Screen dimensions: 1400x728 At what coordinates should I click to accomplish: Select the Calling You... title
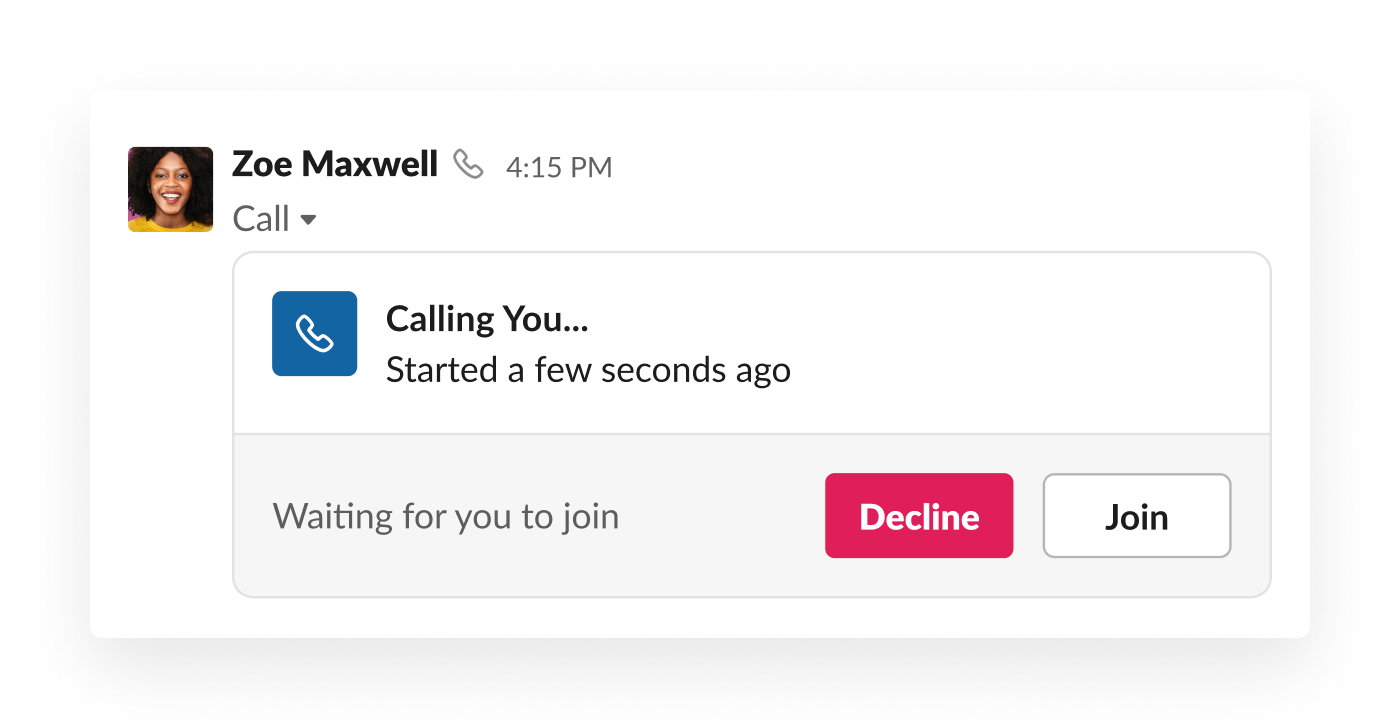click(487, 319)
